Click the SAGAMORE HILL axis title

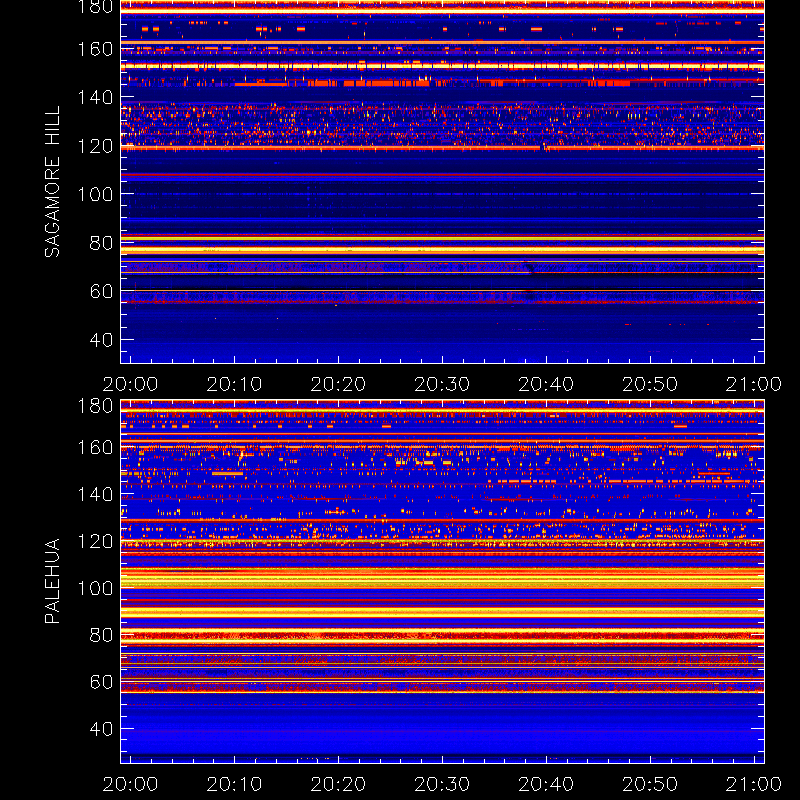[52, 182]
